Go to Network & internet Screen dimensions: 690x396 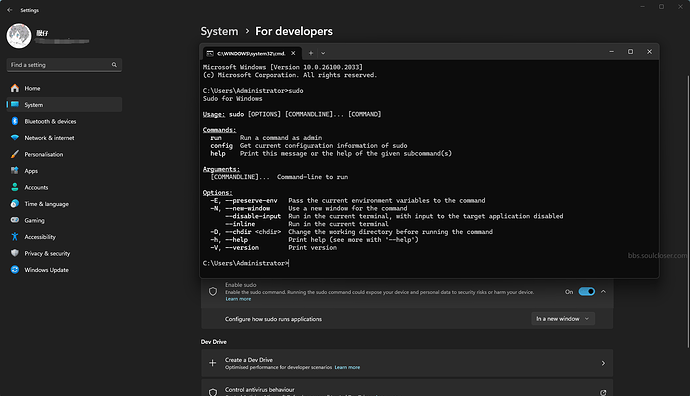[x=64, y=138]
